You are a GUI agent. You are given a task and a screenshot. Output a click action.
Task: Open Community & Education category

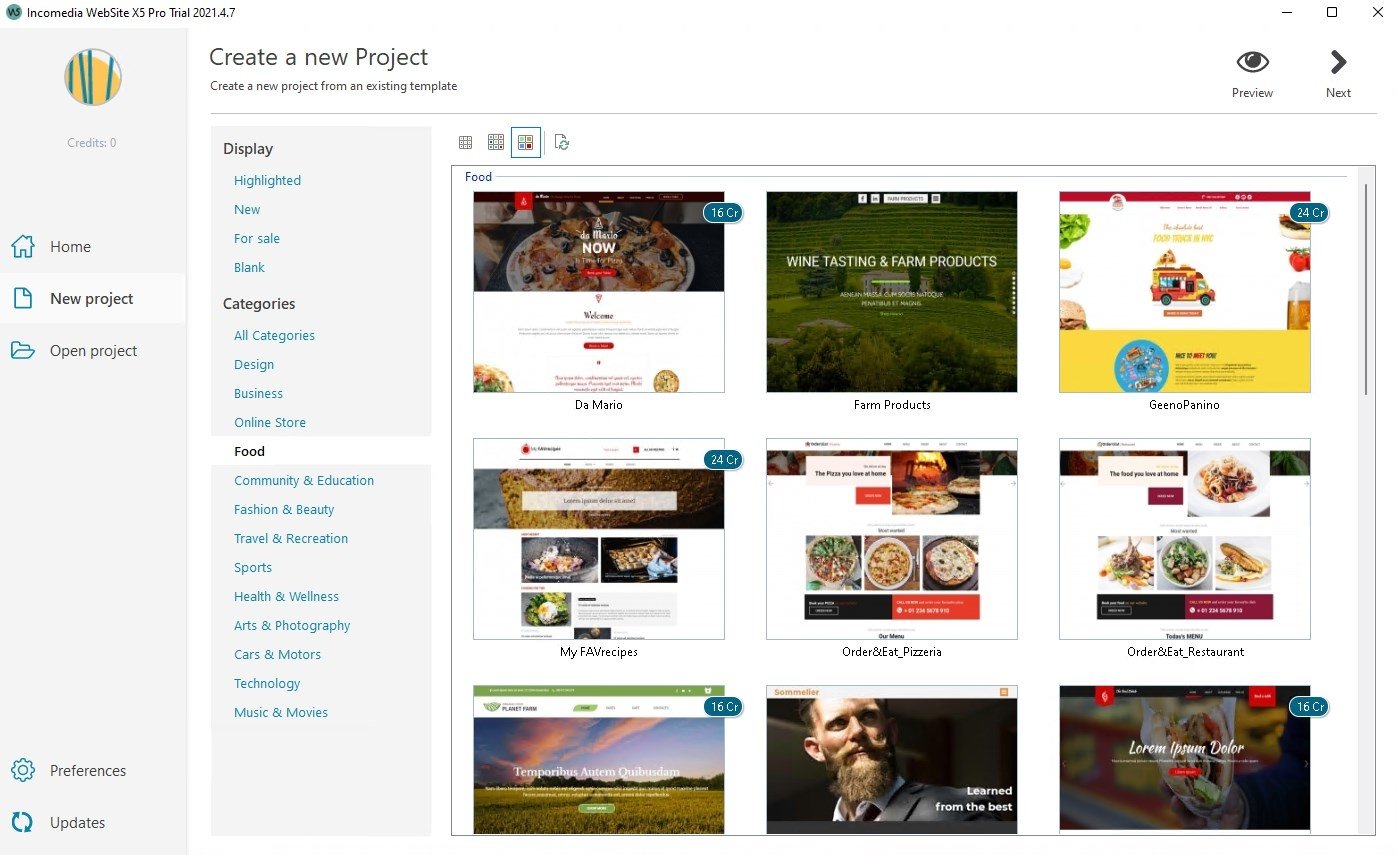pos(304,480)
